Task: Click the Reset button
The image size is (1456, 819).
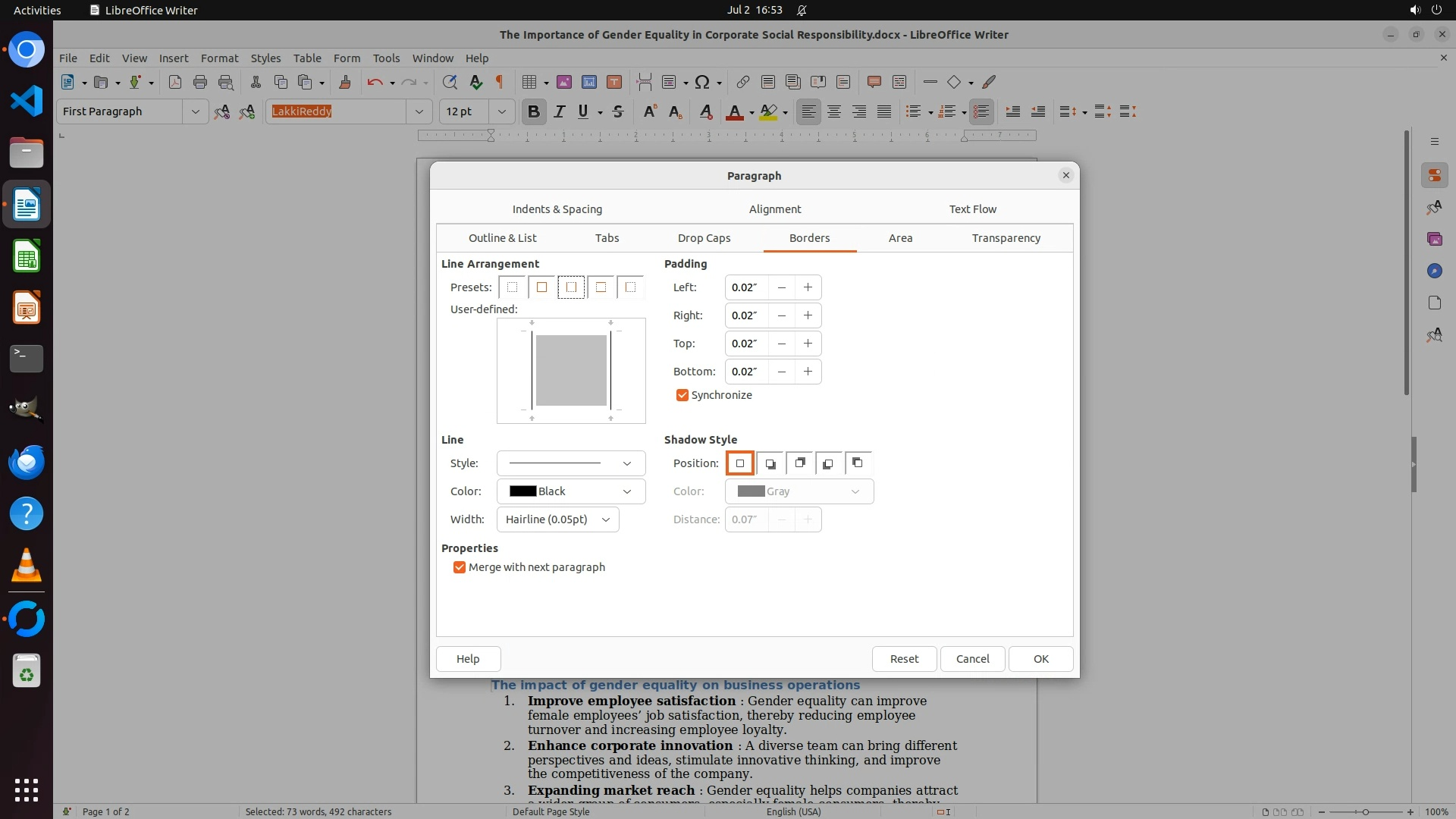Action: click(x=904, y=659)
